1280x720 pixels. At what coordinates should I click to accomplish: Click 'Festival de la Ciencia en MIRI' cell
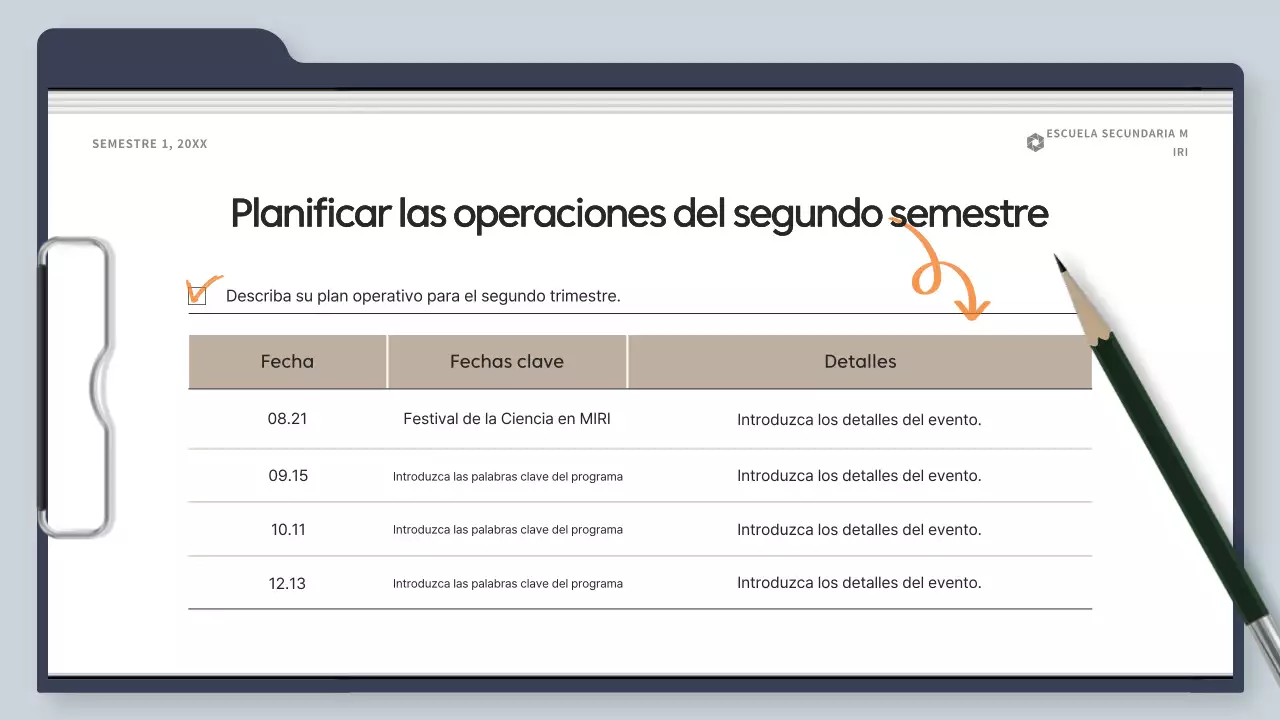click(507, 419)
